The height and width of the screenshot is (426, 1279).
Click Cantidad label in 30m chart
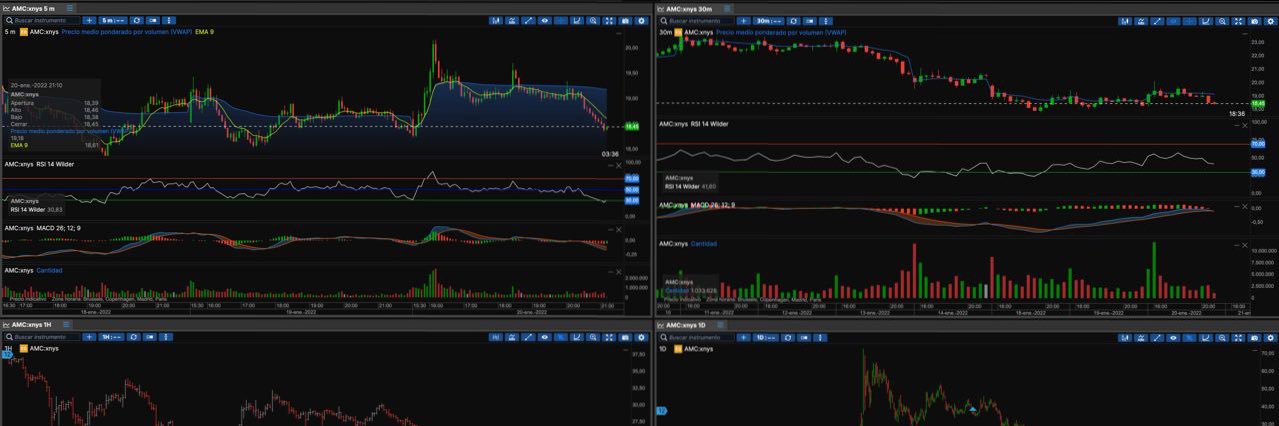pyautogui.click(x=706, y=243)
